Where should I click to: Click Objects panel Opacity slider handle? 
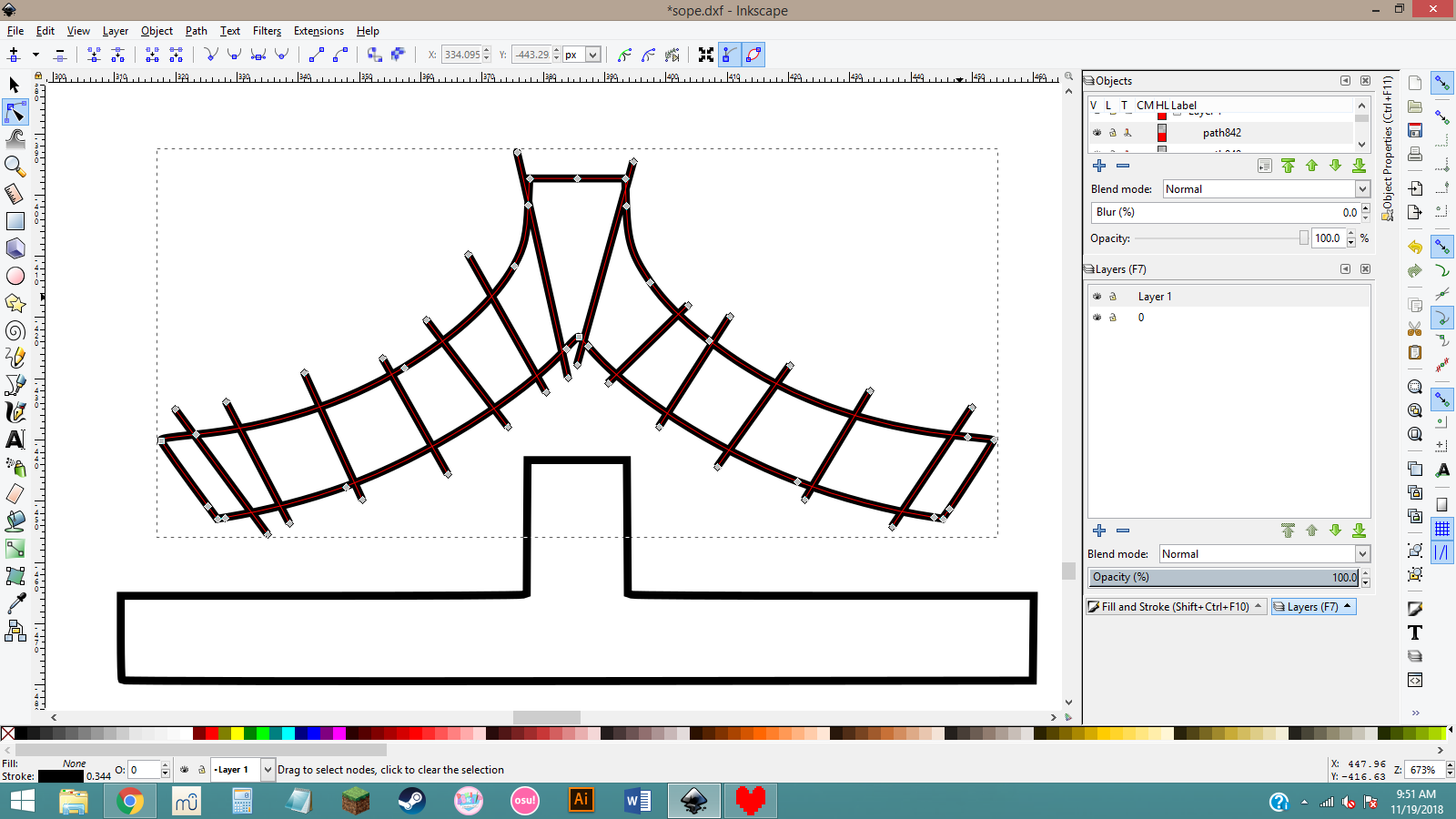tap(1303, 238)
